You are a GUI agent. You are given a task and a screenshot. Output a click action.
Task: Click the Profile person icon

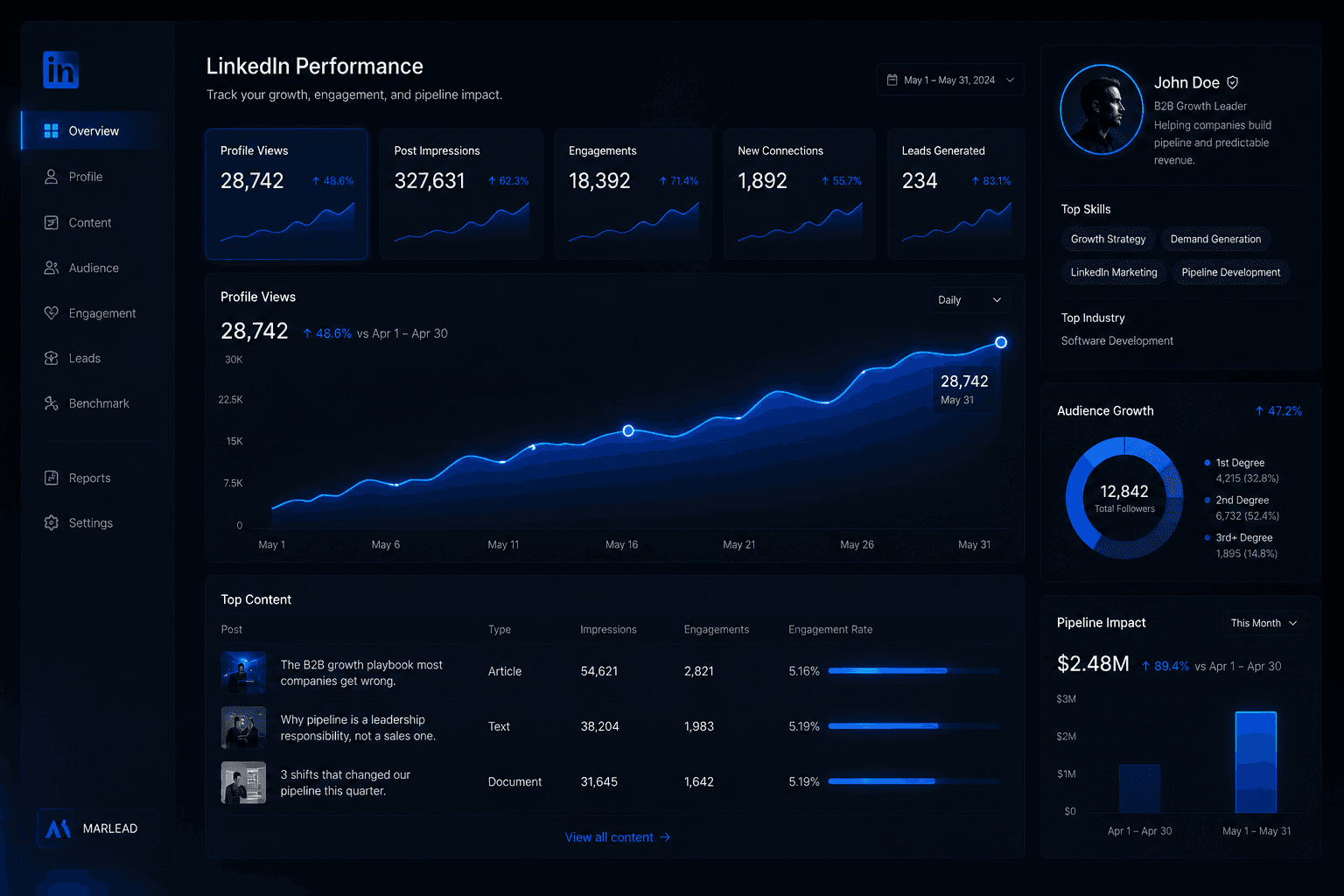point(52,176)
